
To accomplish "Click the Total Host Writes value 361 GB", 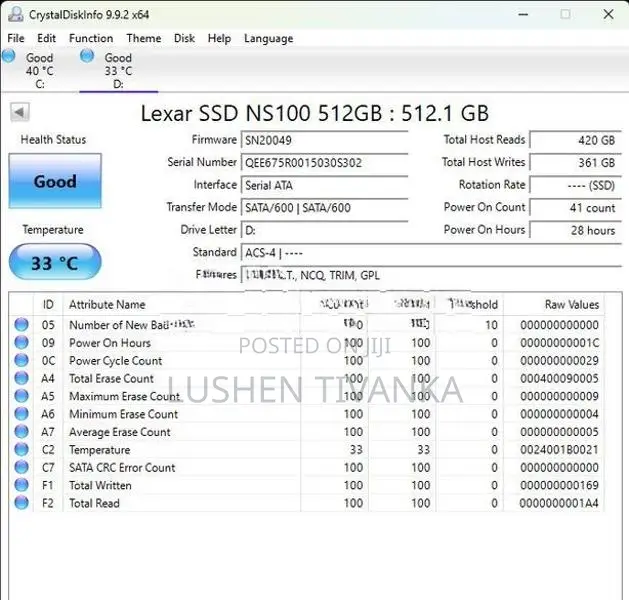I will pos(576,162).
